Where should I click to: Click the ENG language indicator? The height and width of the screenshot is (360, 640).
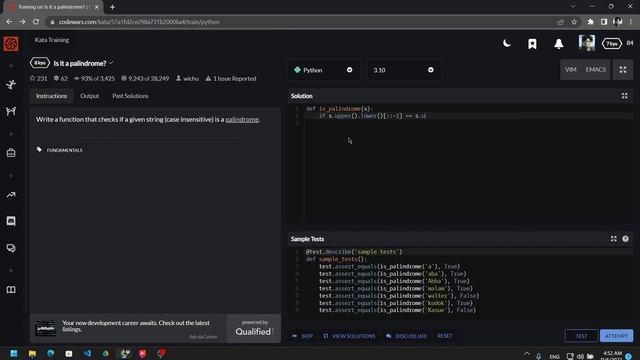554,356
